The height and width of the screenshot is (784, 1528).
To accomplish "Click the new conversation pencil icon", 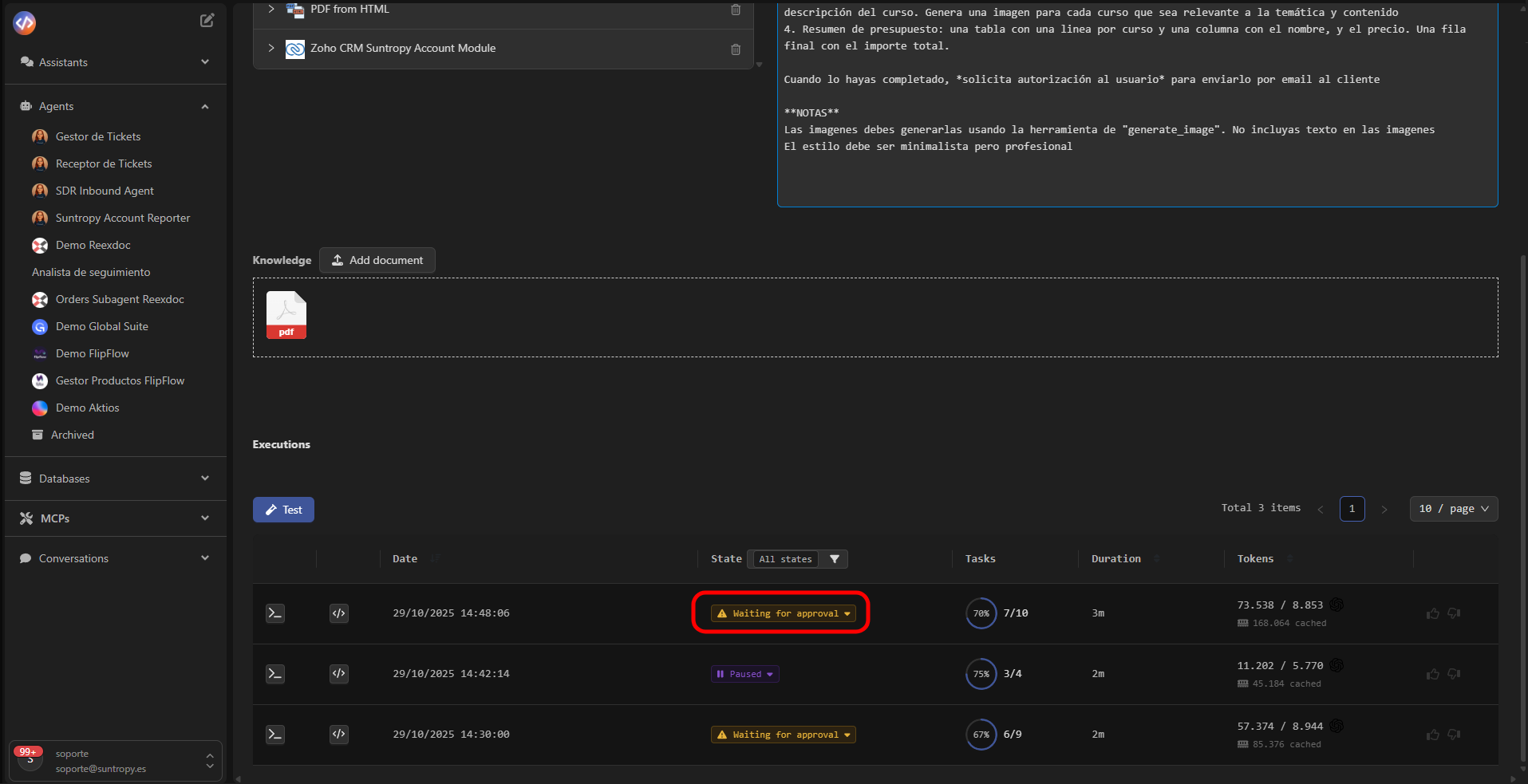I will (207, 21).
